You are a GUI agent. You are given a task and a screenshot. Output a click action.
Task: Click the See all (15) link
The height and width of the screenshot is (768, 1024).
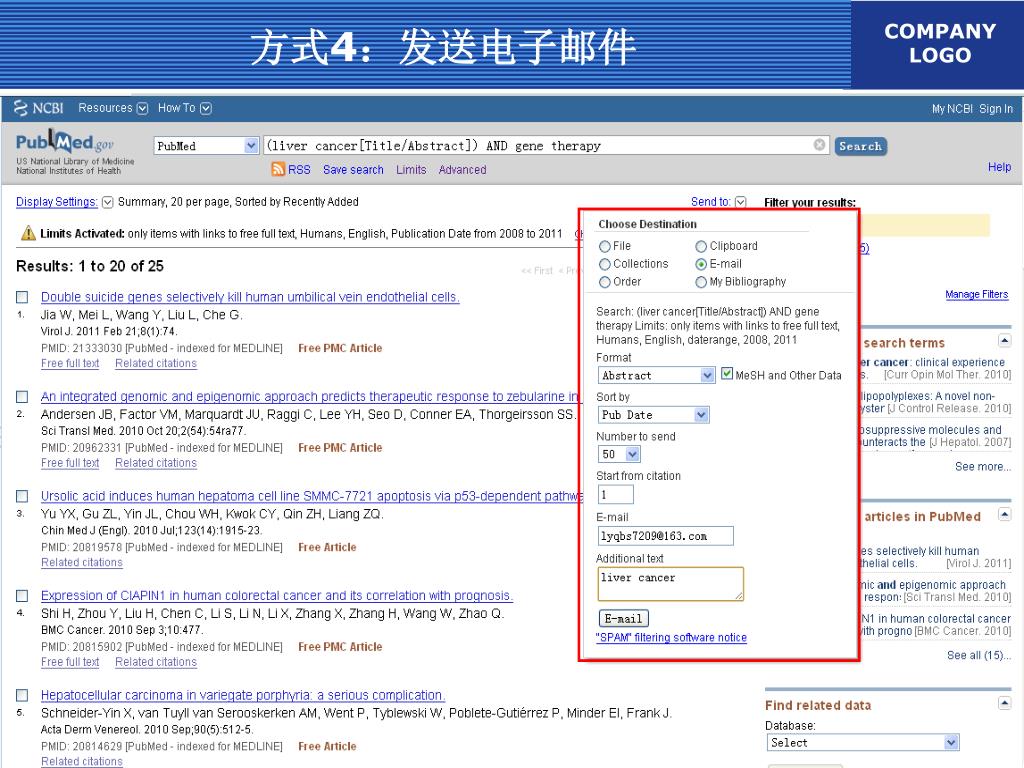click(978, 656)
